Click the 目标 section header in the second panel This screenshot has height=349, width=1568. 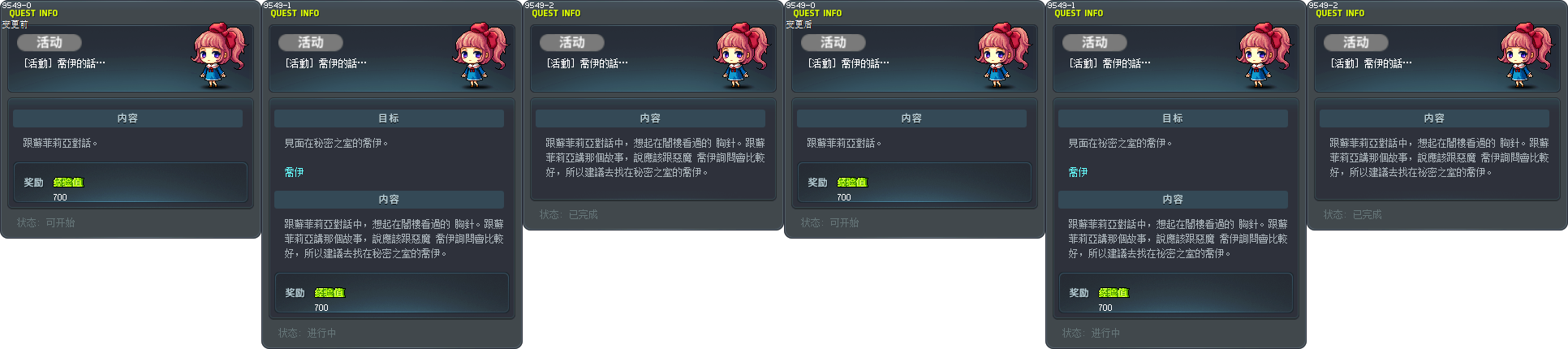tap(389, 118)
